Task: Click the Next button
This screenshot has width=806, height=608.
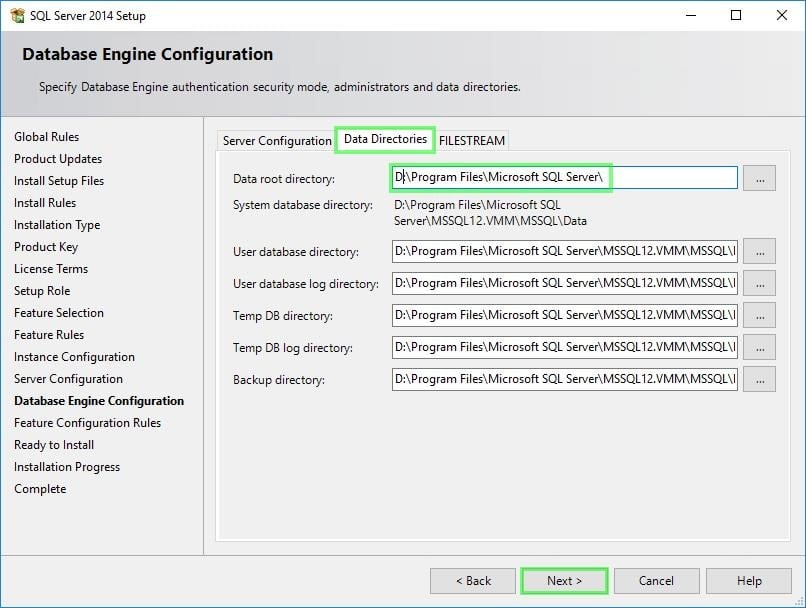Action: coord(564,581)
